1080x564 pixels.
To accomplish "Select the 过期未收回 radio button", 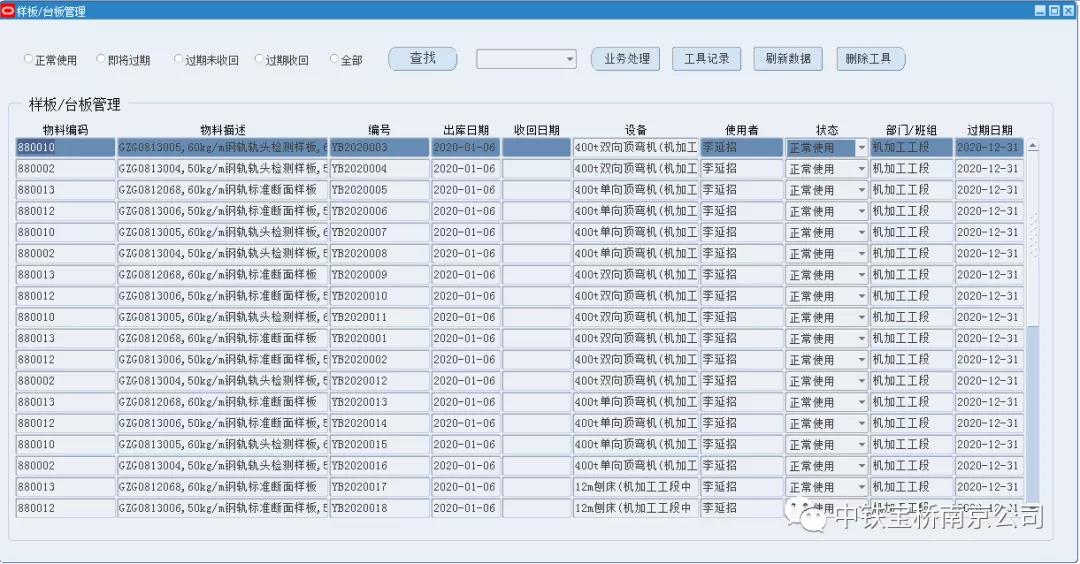I will click(x=179, y=59).
